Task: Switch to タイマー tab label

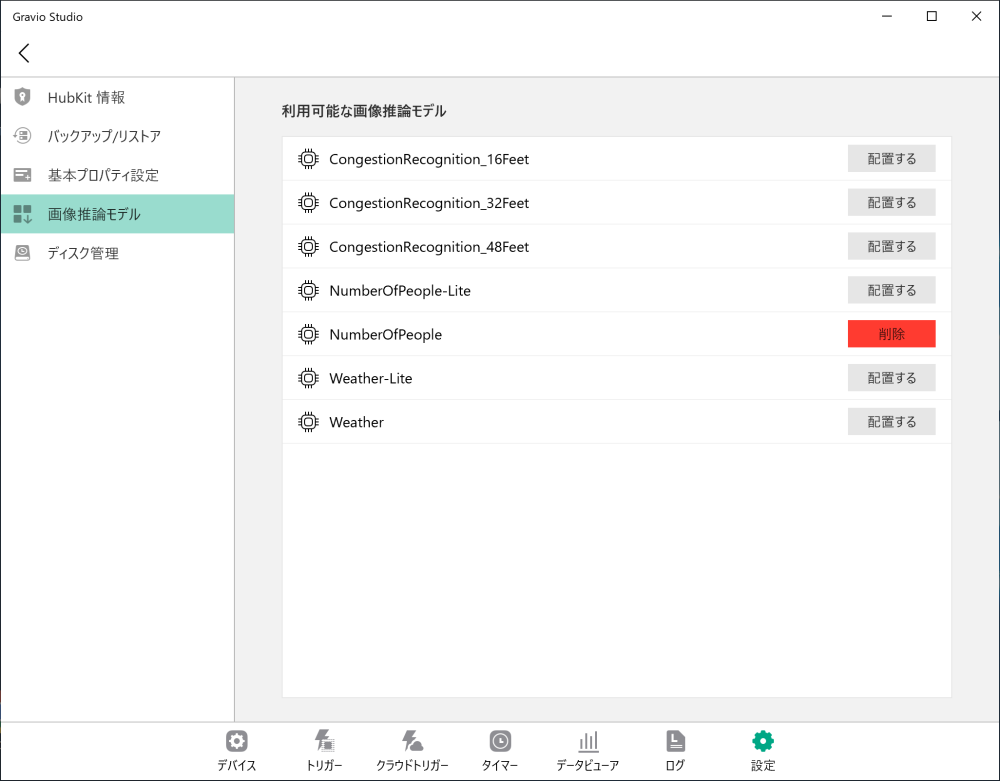Action: 500,765
